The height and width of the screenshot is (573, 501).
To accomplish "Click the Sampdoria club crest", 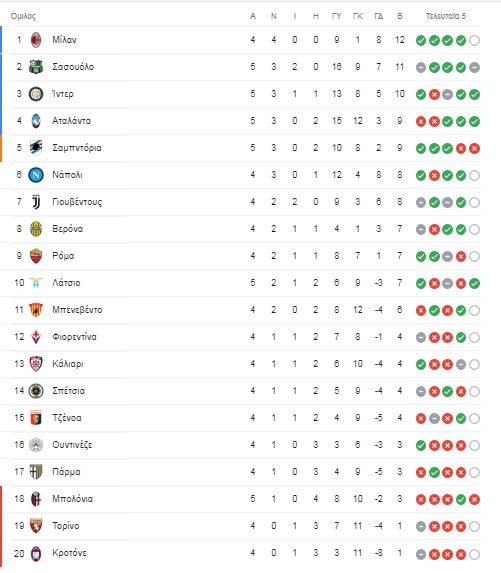I will click(x=36, y=148).
